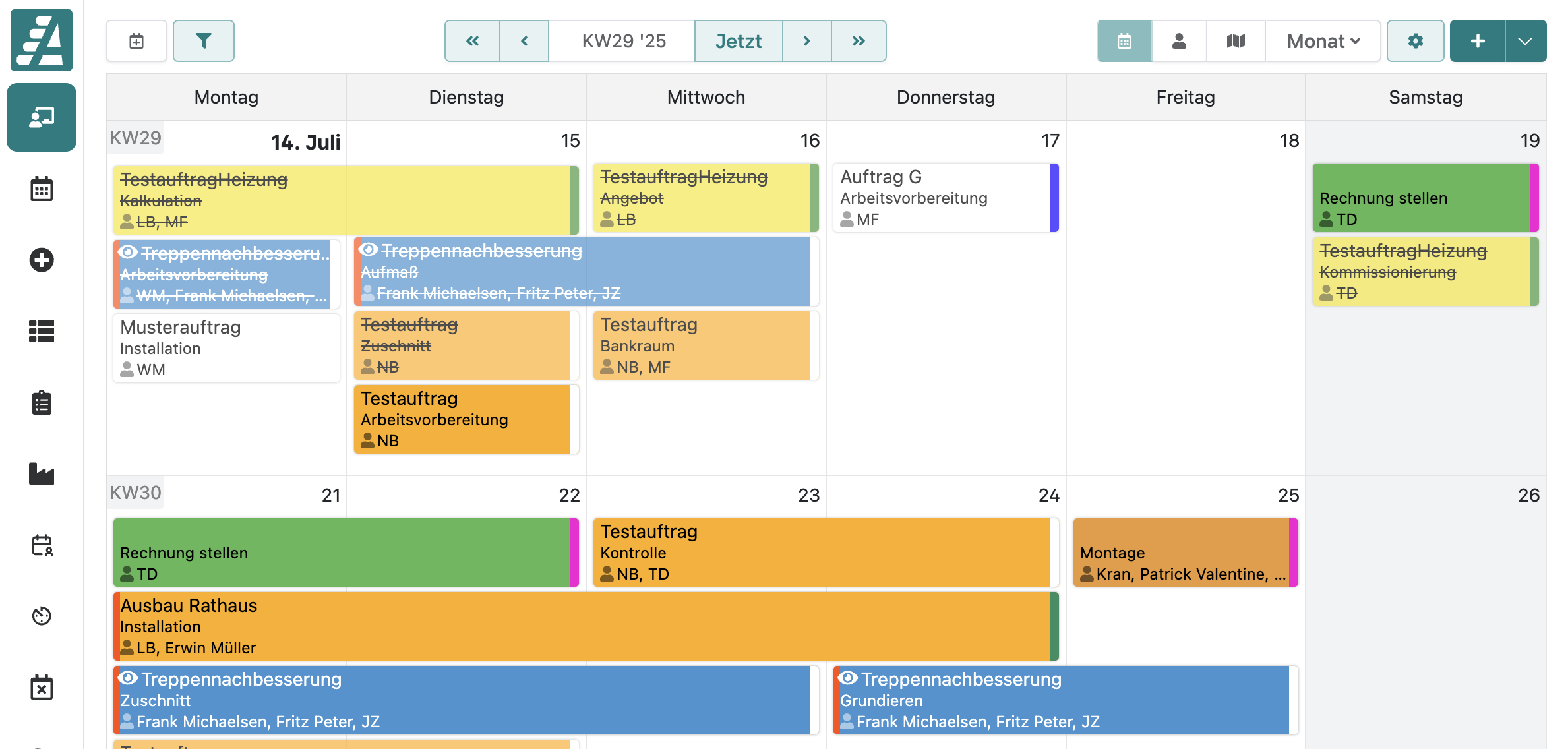
Task: Open the clipboard tasks sidebar icon
Action: click(x=42, y=402)
